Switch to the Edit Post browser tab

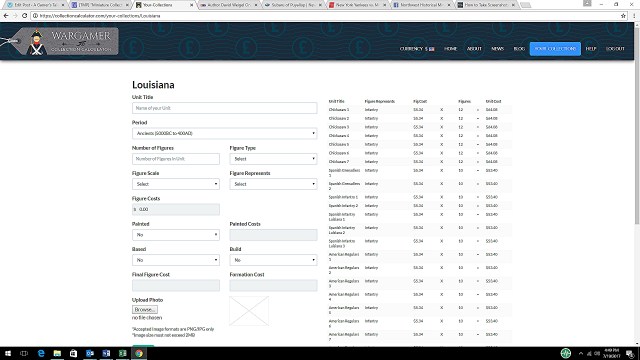pos(35,5)
